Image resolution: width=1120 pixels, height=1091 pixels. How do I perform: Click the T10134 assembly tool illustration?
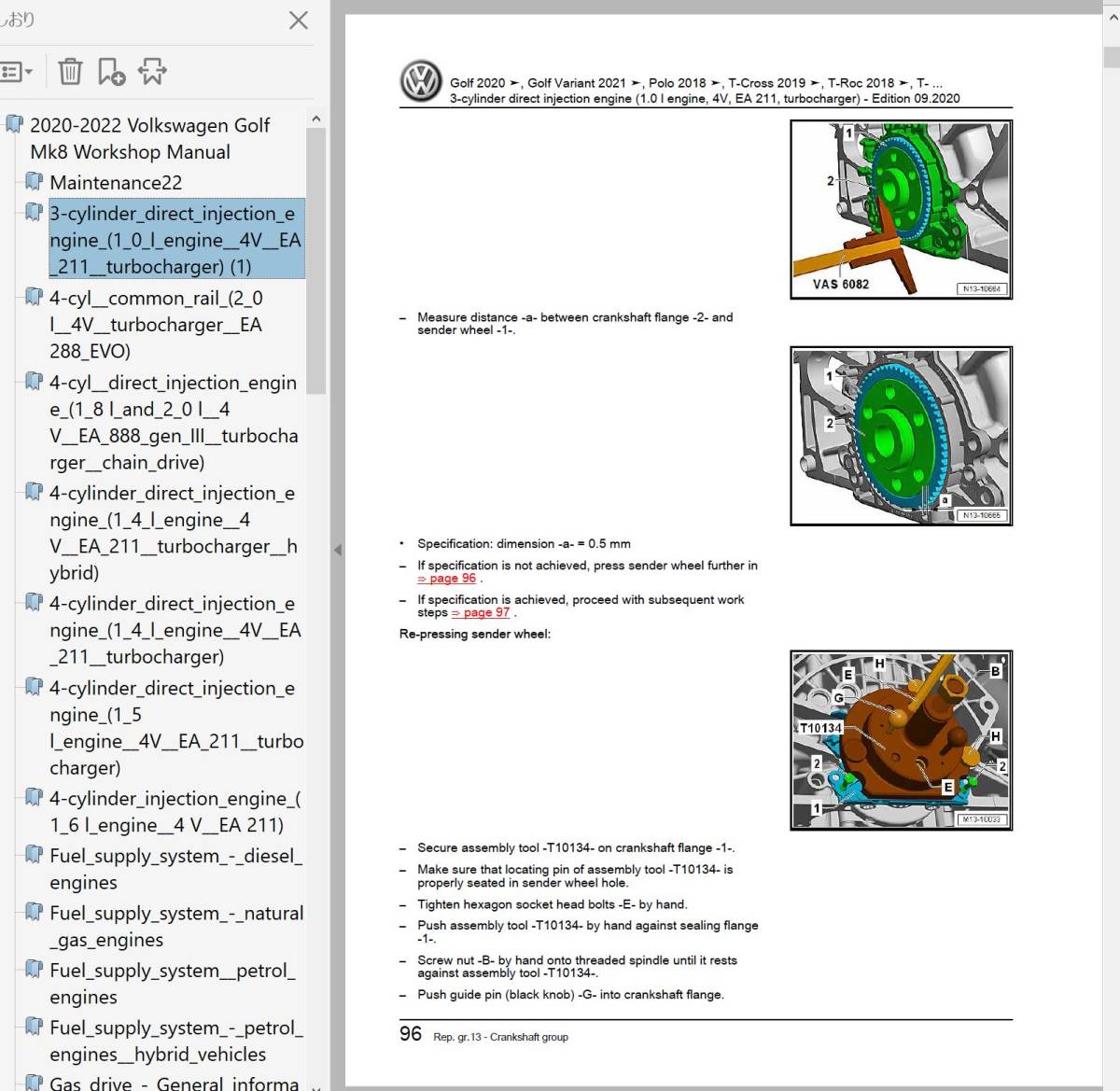[x=901, y=741]
